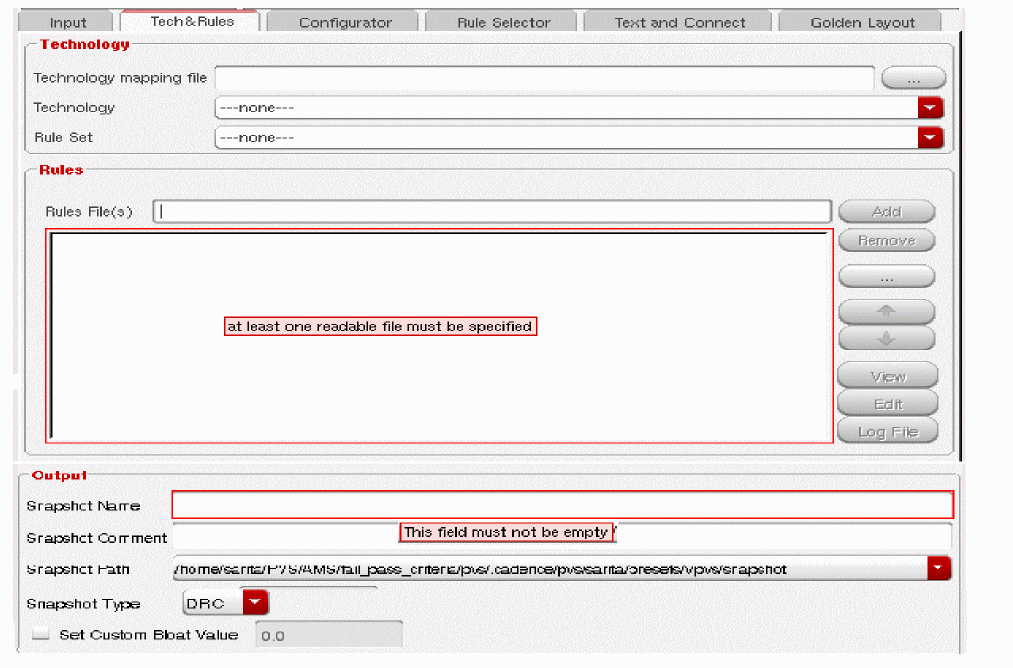The width and height of the screenshot is (1013, 668).
Task: Click the browse rules file ellipsis button
Action: [x=886, y=276]
